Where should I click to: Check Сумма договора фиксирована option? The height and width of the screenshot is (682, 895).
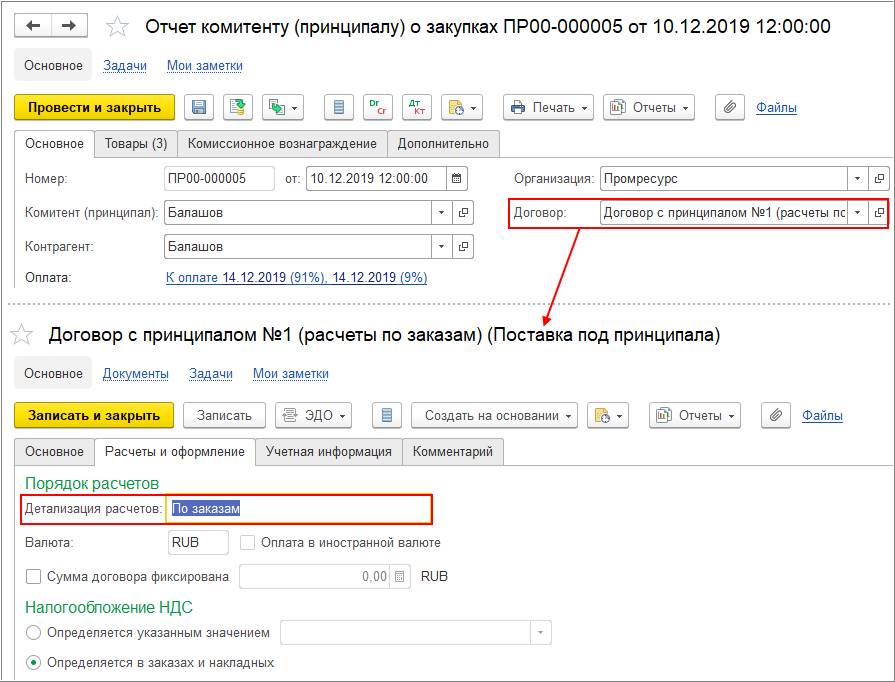click(x=33, y=576)
